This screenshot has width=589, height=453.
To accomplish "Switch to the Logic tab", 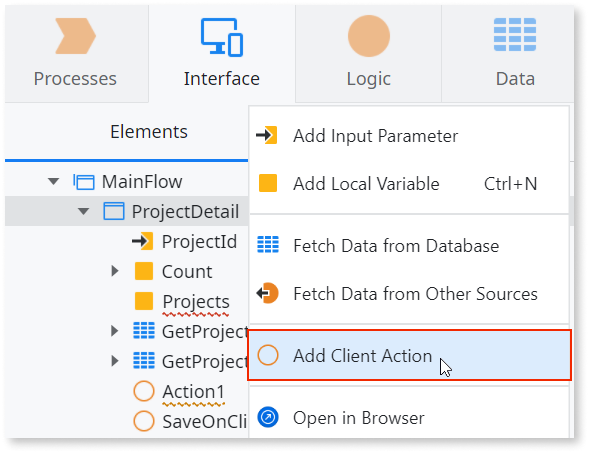I will tap(369, 53).
